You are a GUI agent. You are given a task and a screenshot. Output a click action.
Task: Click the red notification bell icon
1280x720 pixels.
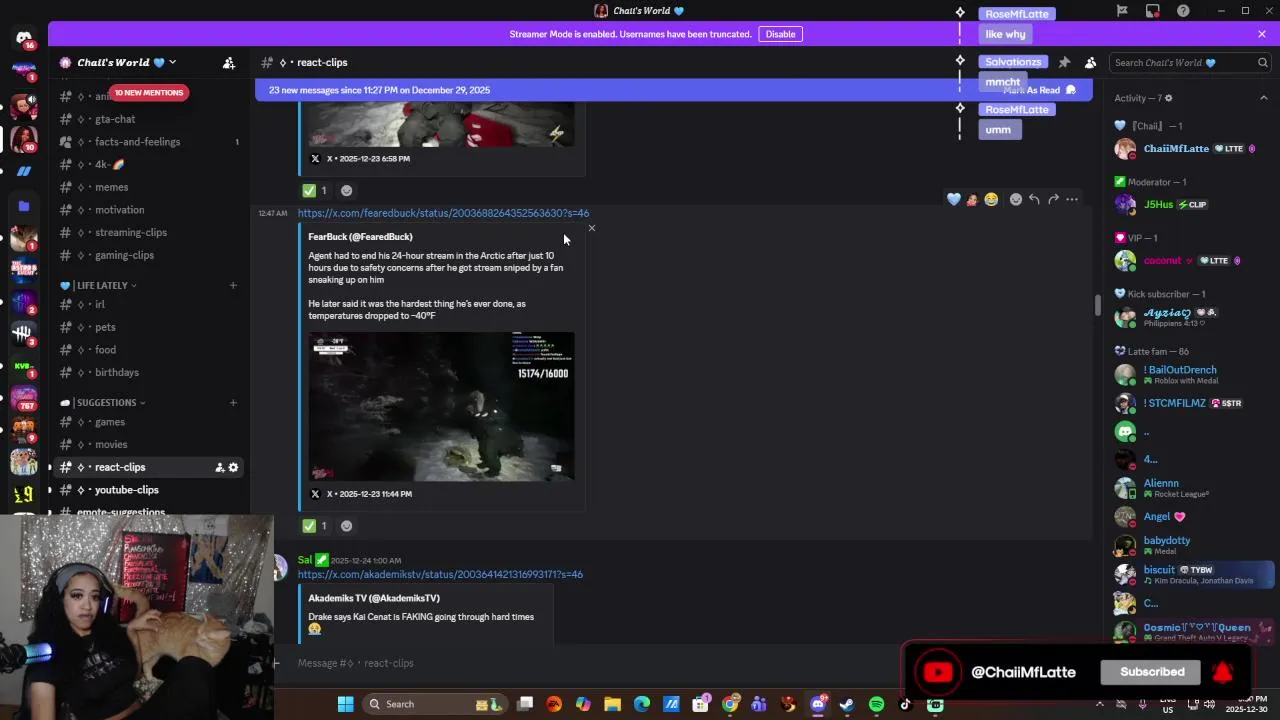click(1222, 672)
